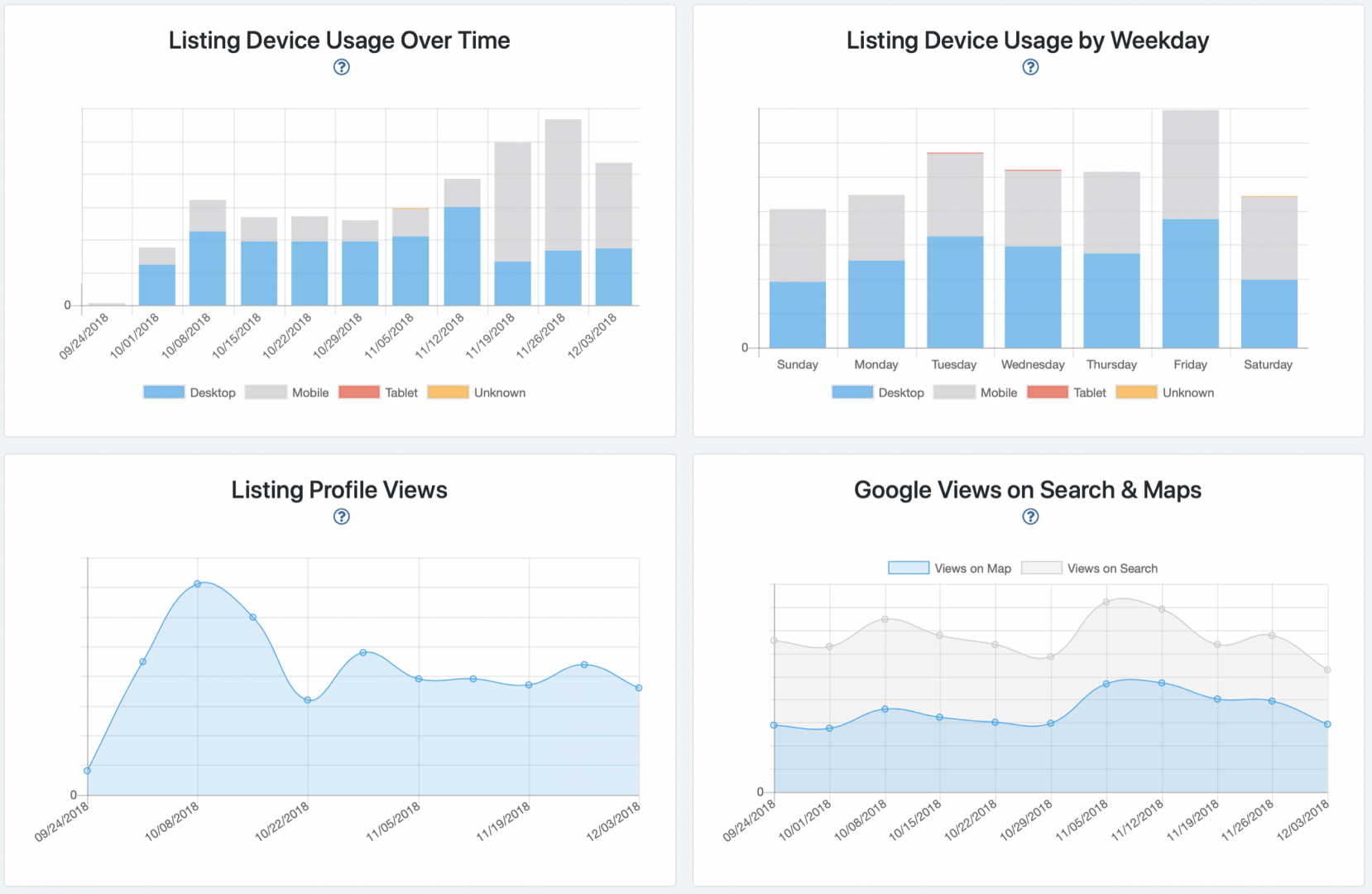Click the 10/08/2018 Views on Map point
The height and width of the screenshot is (894, 1372).
(x=885, y=709)
